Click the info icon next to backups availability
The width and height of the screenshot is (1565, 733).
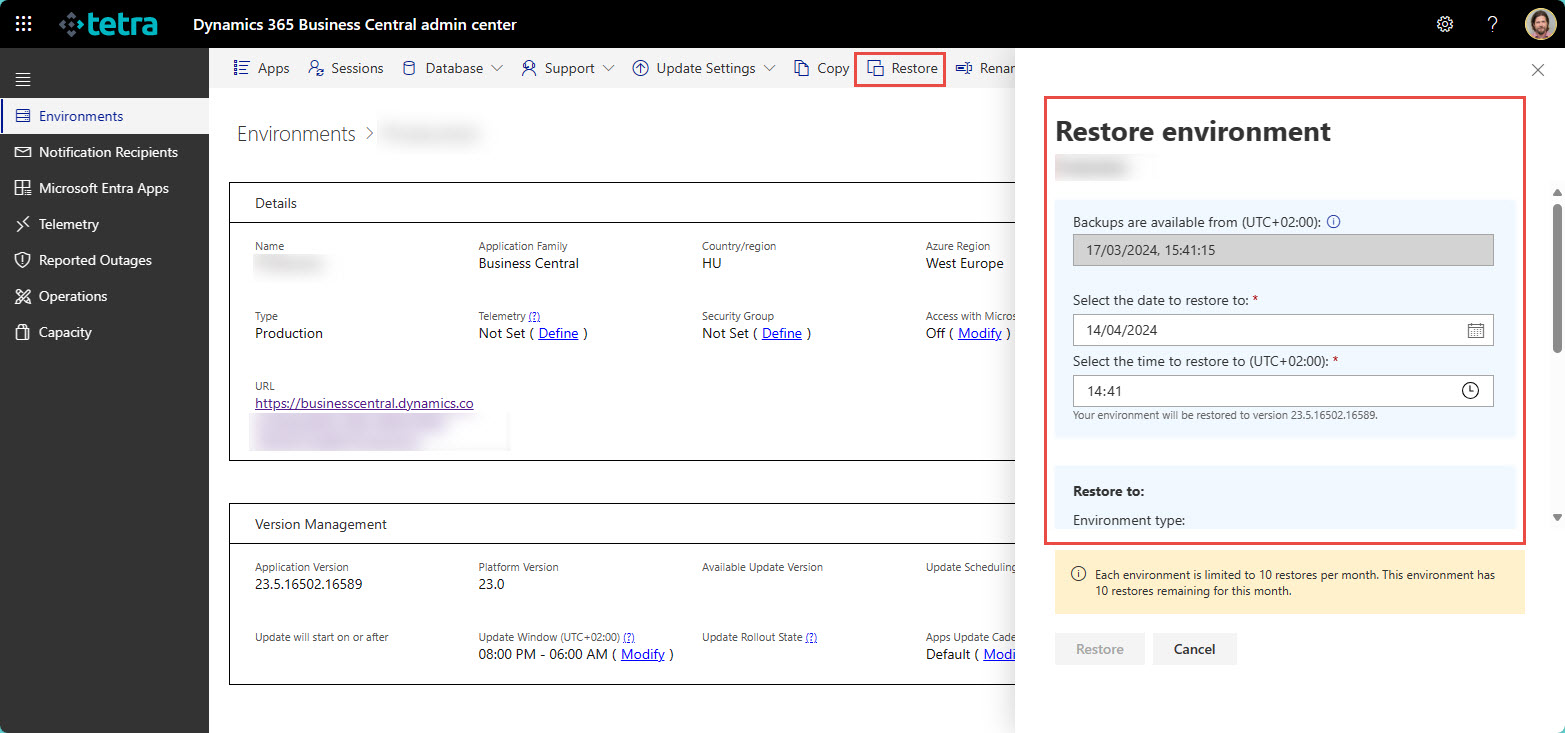(x=1334, y=222)
